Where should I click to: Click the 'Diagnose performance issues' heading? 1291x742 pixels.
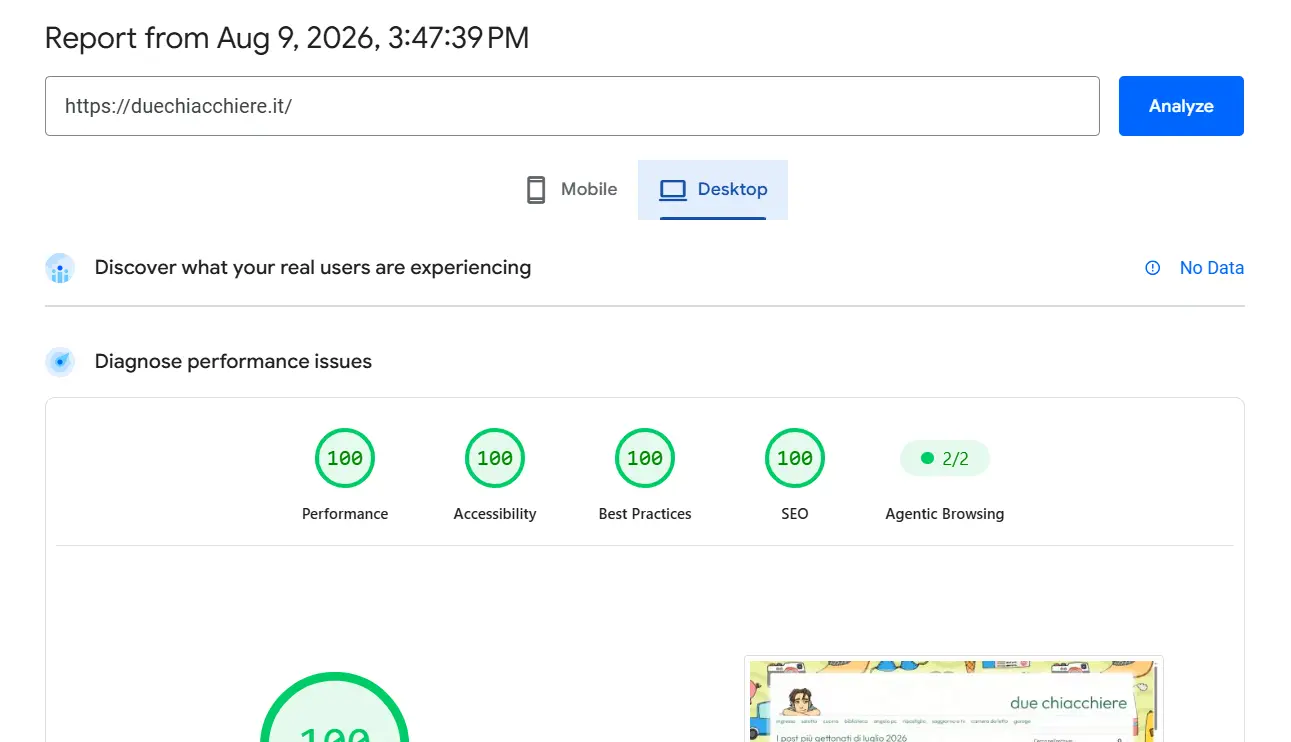[x=233, y=362]
